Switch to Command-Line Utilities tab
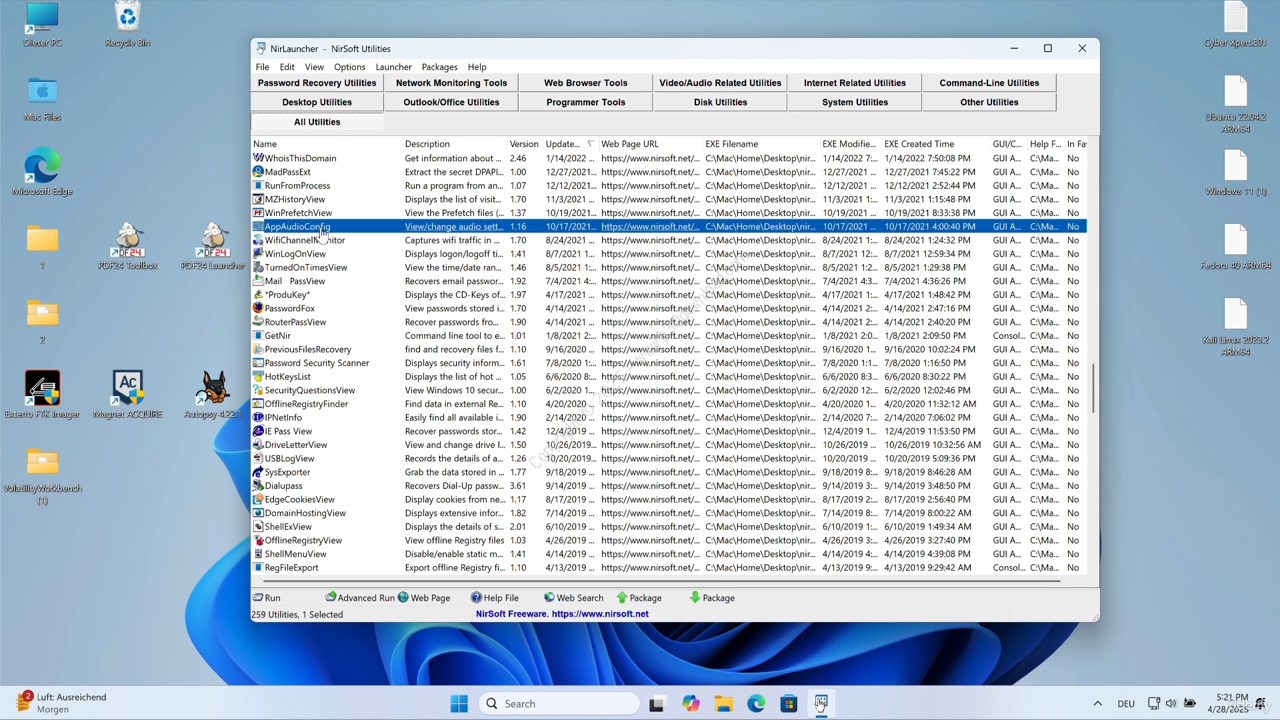Image resolution: width=1280 pixels, height=720 pixels. point(989,83)
